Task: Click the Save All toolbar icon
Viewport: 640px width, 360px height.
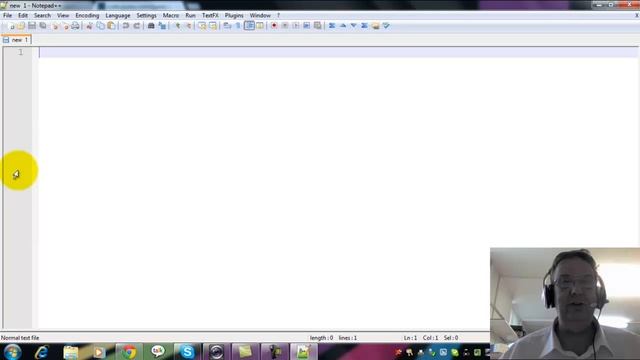Action: pos(43,26)
